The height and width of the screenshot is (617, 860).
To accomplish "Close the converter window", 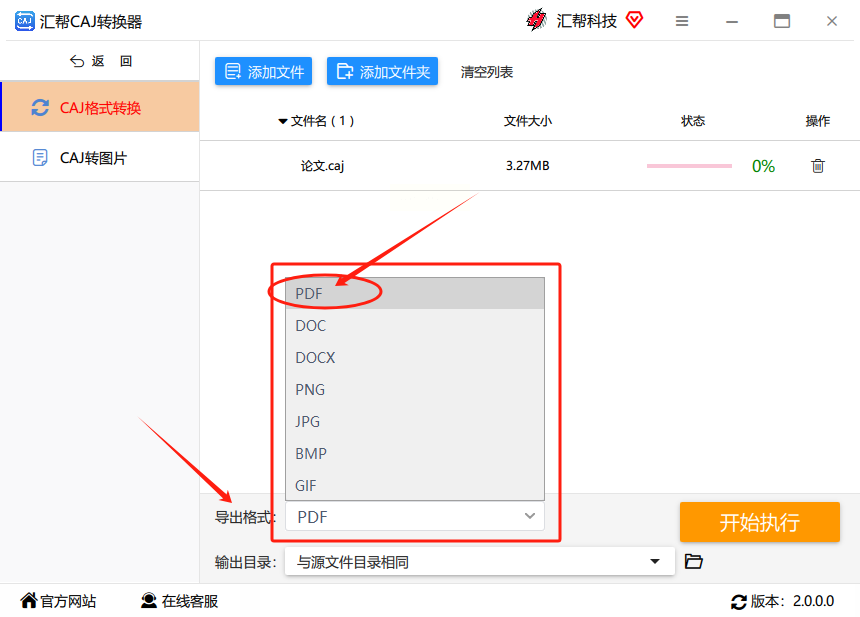I will [831, 21].
